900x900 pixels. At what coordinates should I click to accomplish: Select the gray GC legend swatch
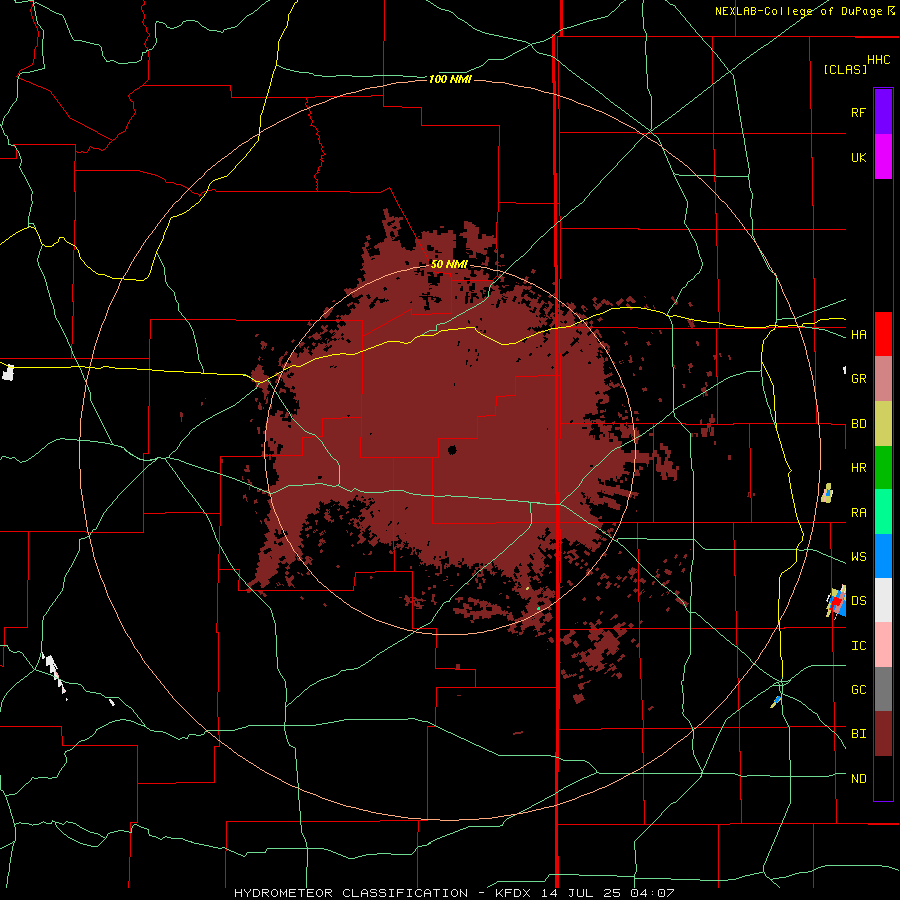(x=883, y=689)
